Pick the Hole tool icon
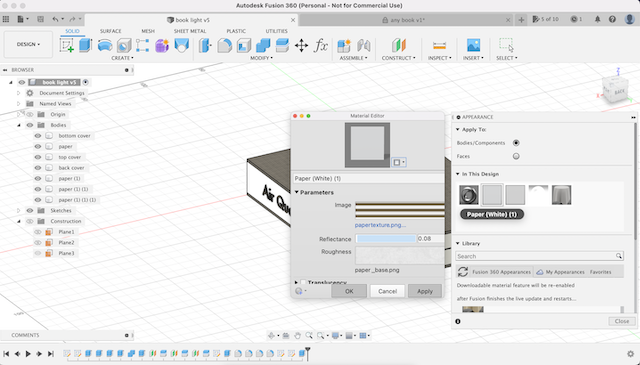The image size is (640, 365). tap(124, 45)
